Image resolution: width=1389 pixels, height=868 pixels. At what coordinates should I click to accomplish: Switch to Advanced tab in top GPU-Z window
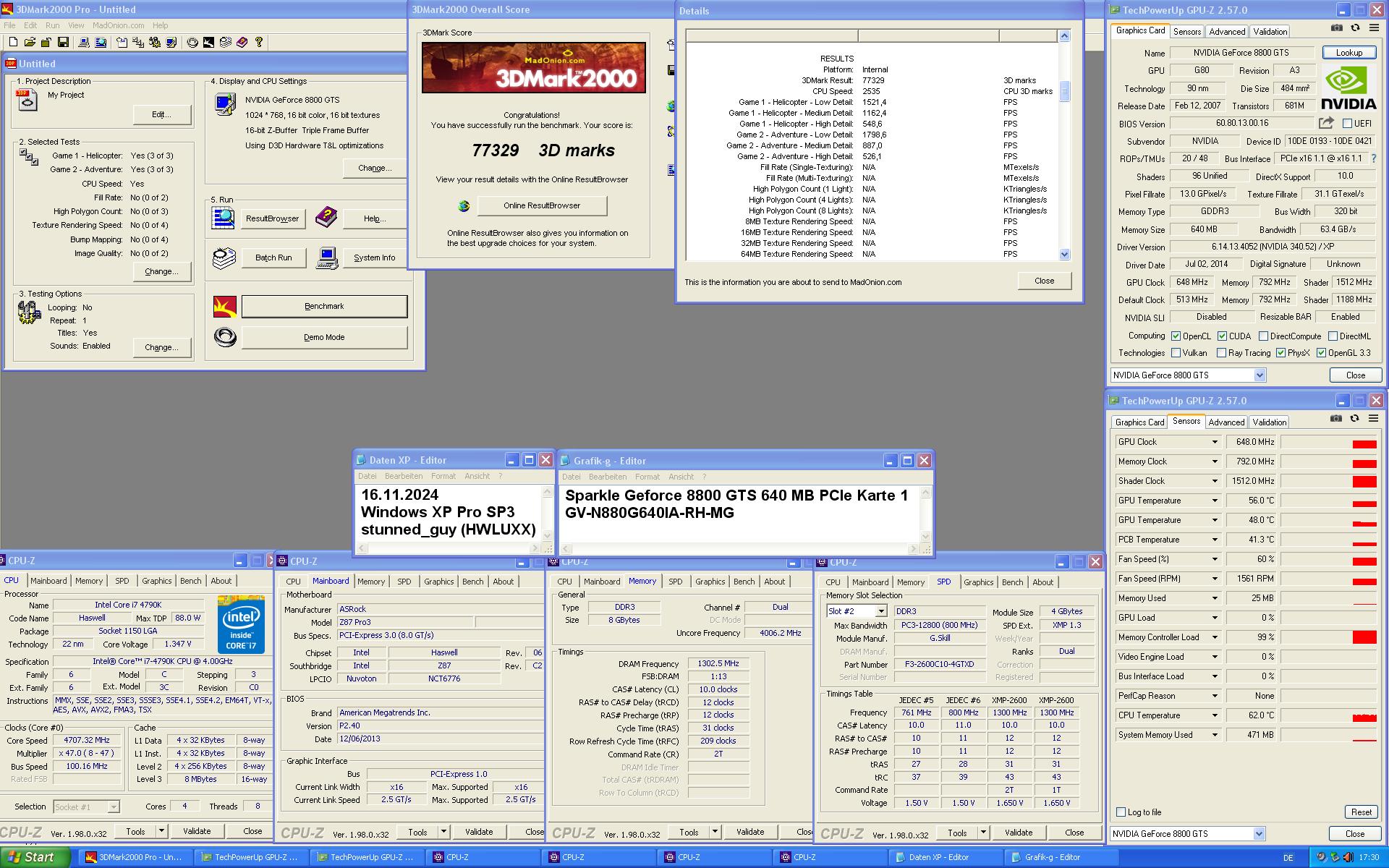click(1227, 32)
